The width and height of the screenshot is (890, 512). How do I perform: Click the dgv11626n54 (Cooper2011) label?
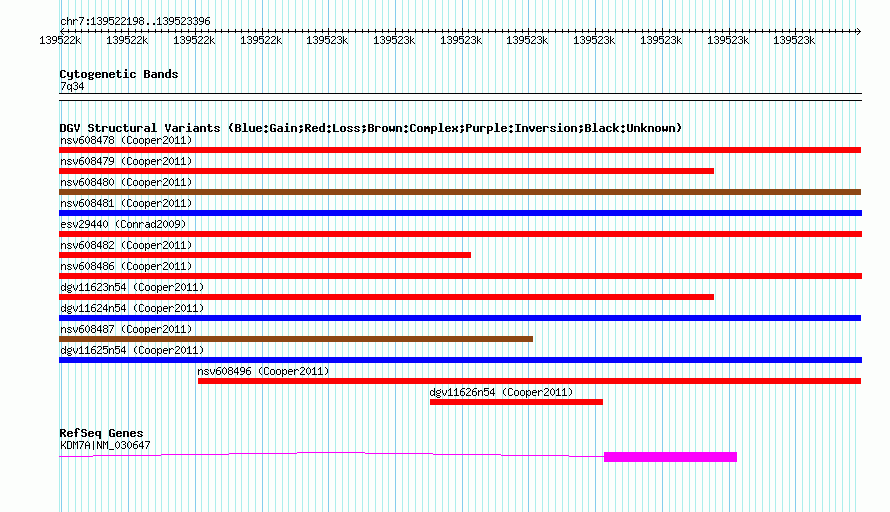click(501, 392)
